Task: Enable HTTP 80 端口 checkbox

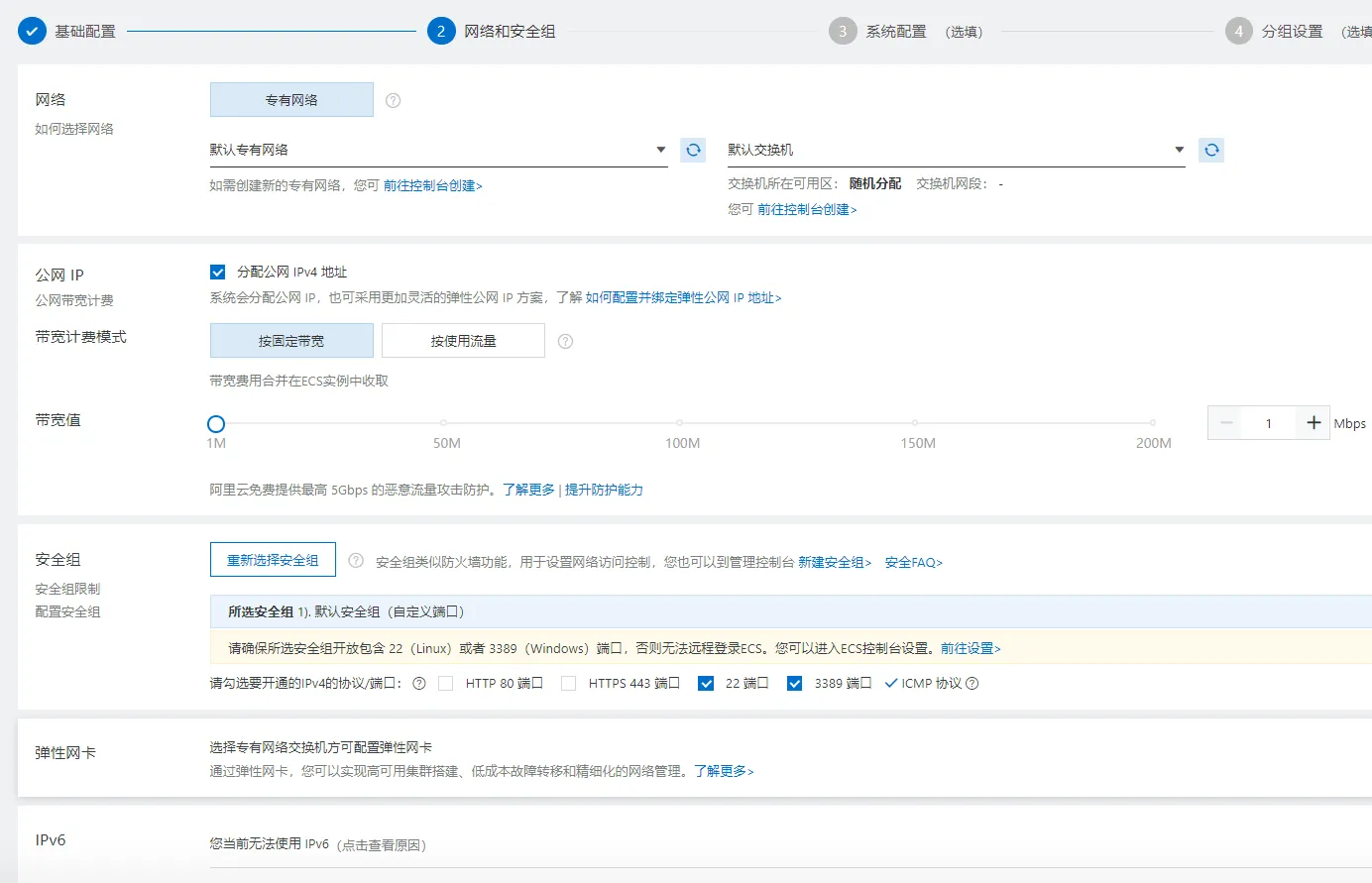Action: (x=445, y=683)
